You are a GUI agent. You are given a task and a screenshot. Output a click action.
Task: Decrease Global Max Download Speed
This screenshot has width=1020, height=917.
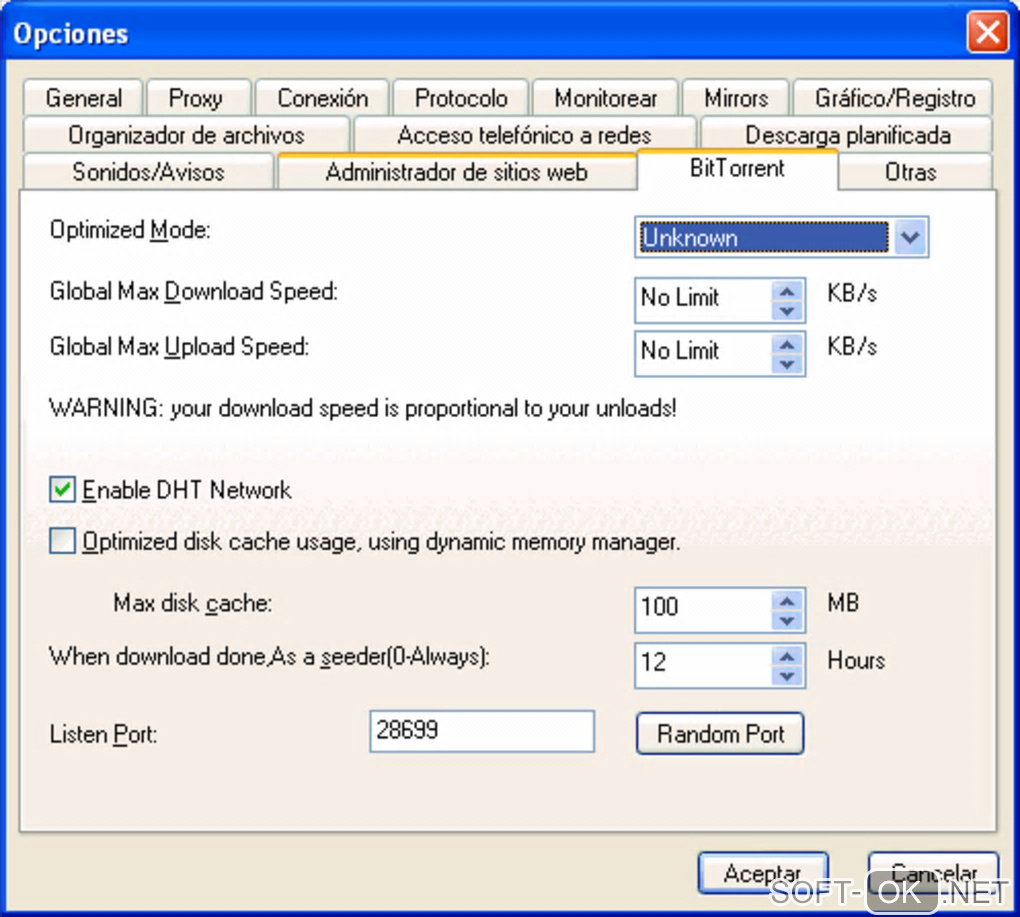786,310
